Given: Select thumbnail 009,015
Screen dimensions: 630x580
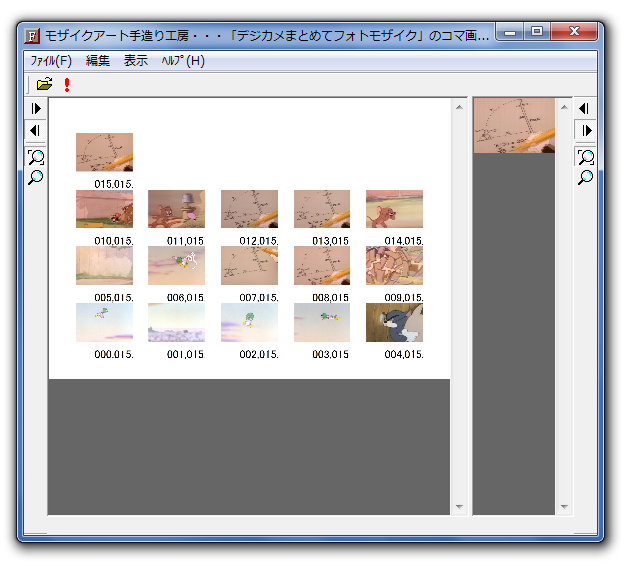Looking at the screenshot, I should click(x=394, y=265).
